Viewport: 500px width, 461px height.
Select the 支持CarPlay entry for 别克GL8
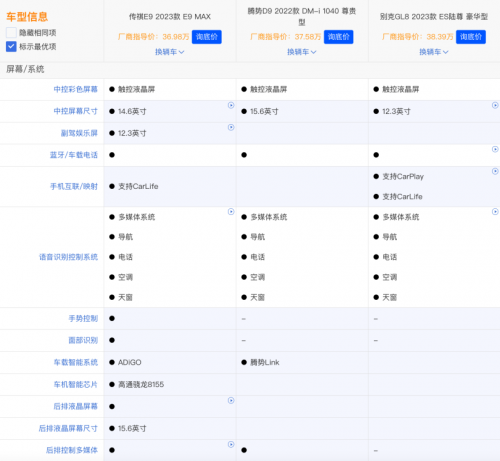[x=403, y=176]
